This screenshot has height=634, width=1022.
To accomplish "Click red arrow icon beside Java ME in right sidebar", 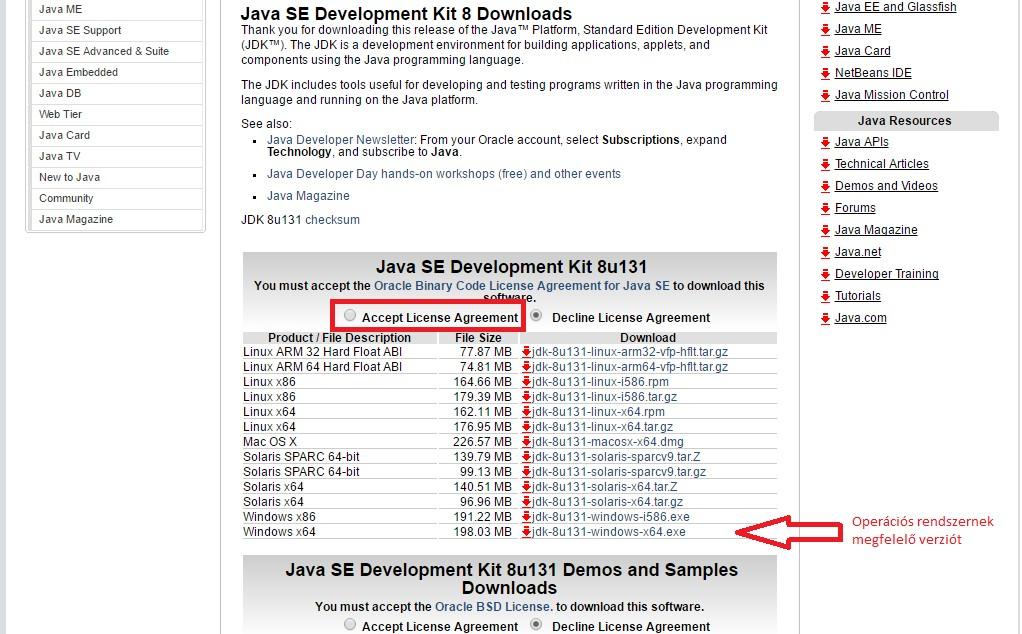I will (825, 30).
